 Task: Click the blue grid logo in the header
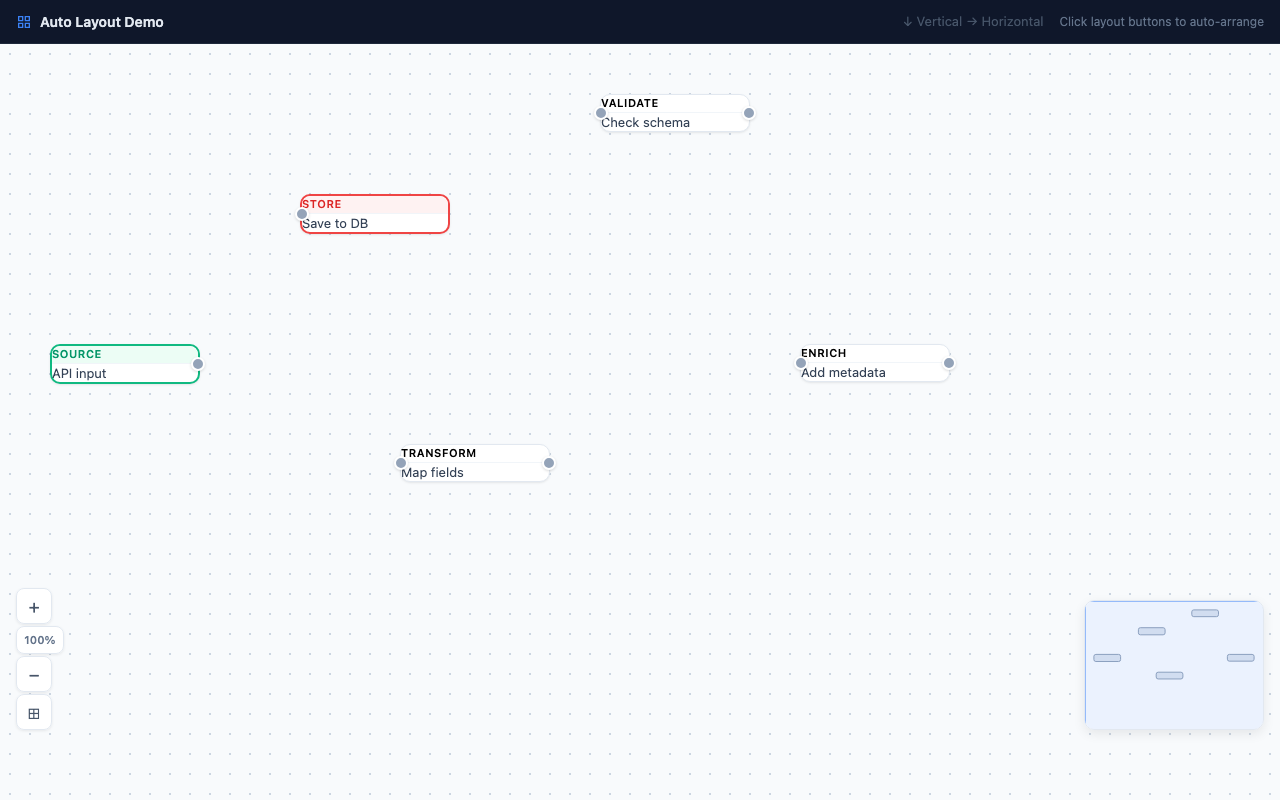pos(23,21)
